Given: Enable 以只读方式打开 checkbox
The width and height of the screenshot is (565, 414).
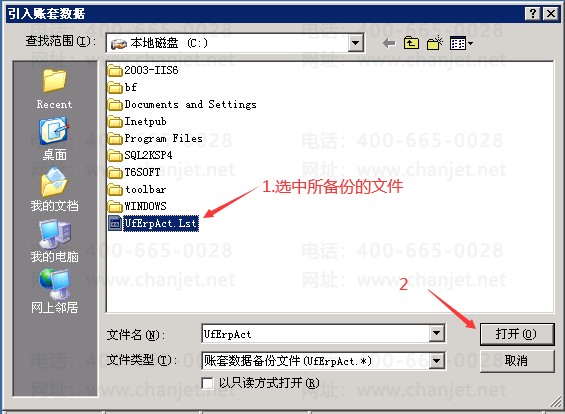Looking at the screenshot, I should [x=208, y=383].
